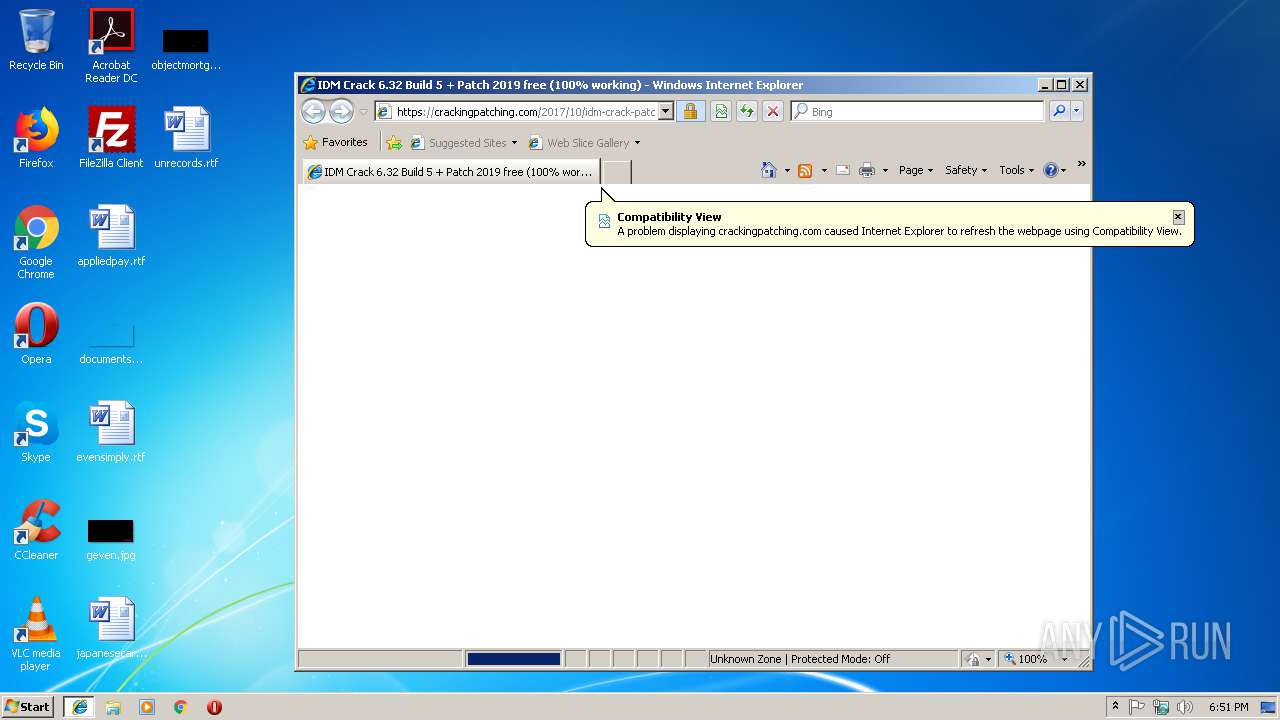Launch CCleaner desktop shortcut
Screen dimensions: 1280x720
click(x=36, y=530)
